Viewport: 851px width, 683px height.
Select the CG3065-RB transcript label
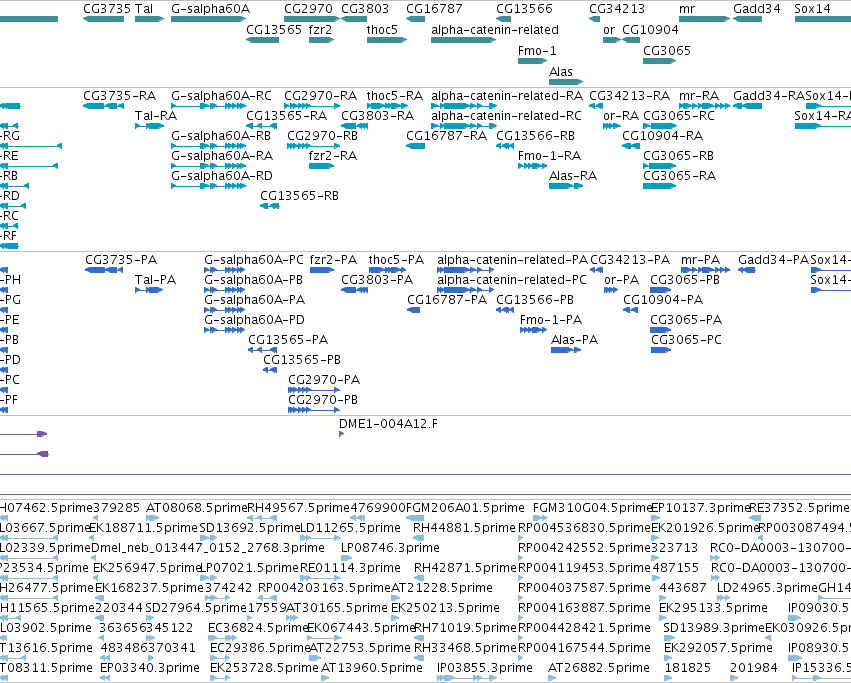coord(678,155)
